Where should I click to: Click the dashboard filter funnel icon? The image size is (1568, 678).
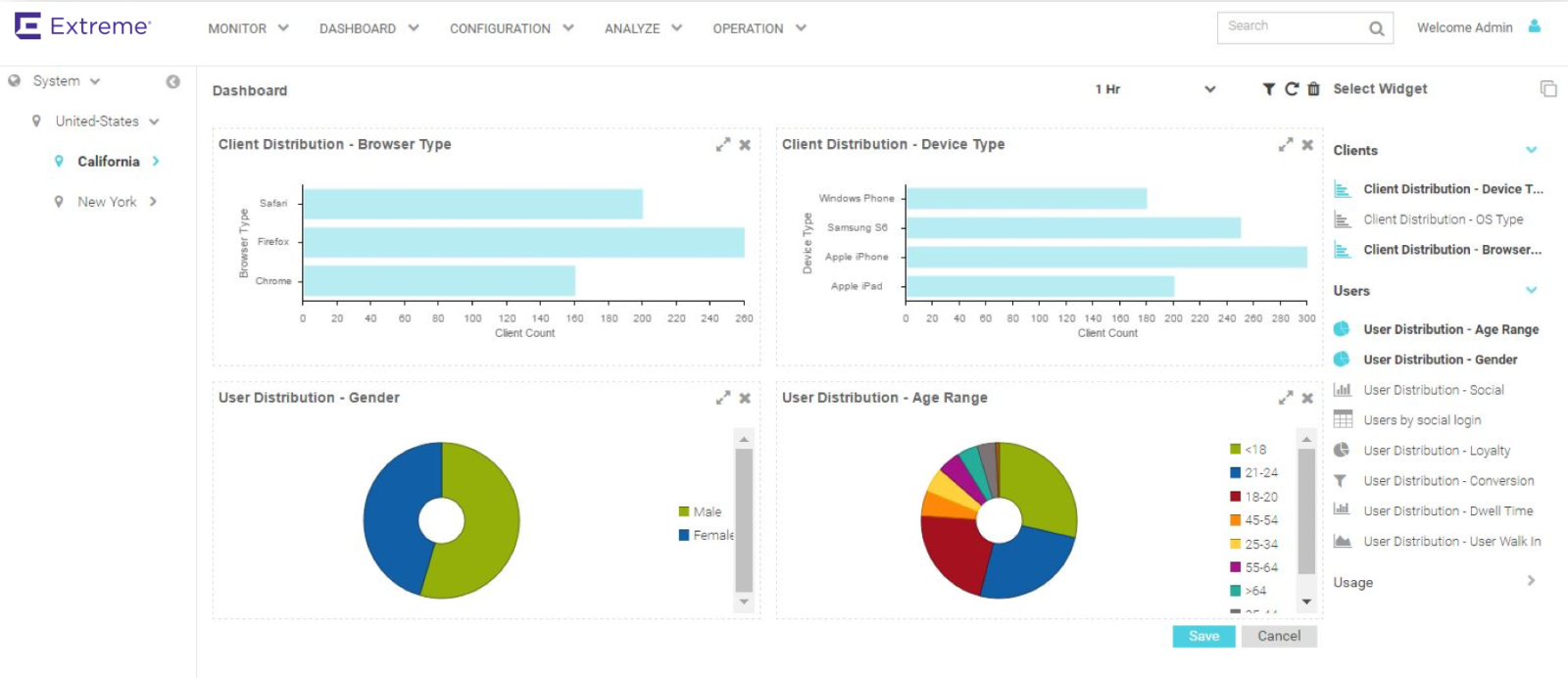pos(1268,89)
